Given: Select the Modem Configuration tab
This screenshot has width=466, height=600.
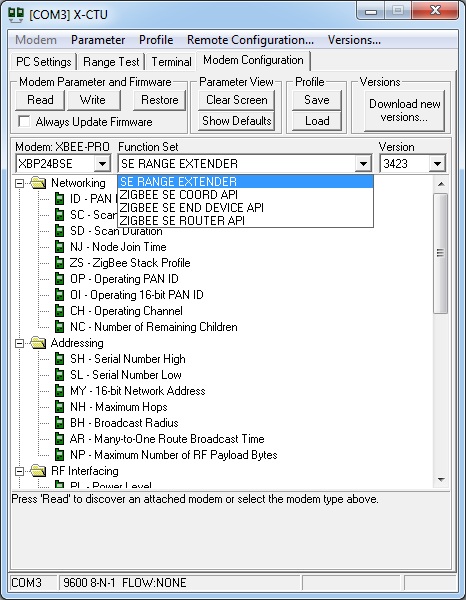Looking at the screenshot, I should (x=253, y=60).
